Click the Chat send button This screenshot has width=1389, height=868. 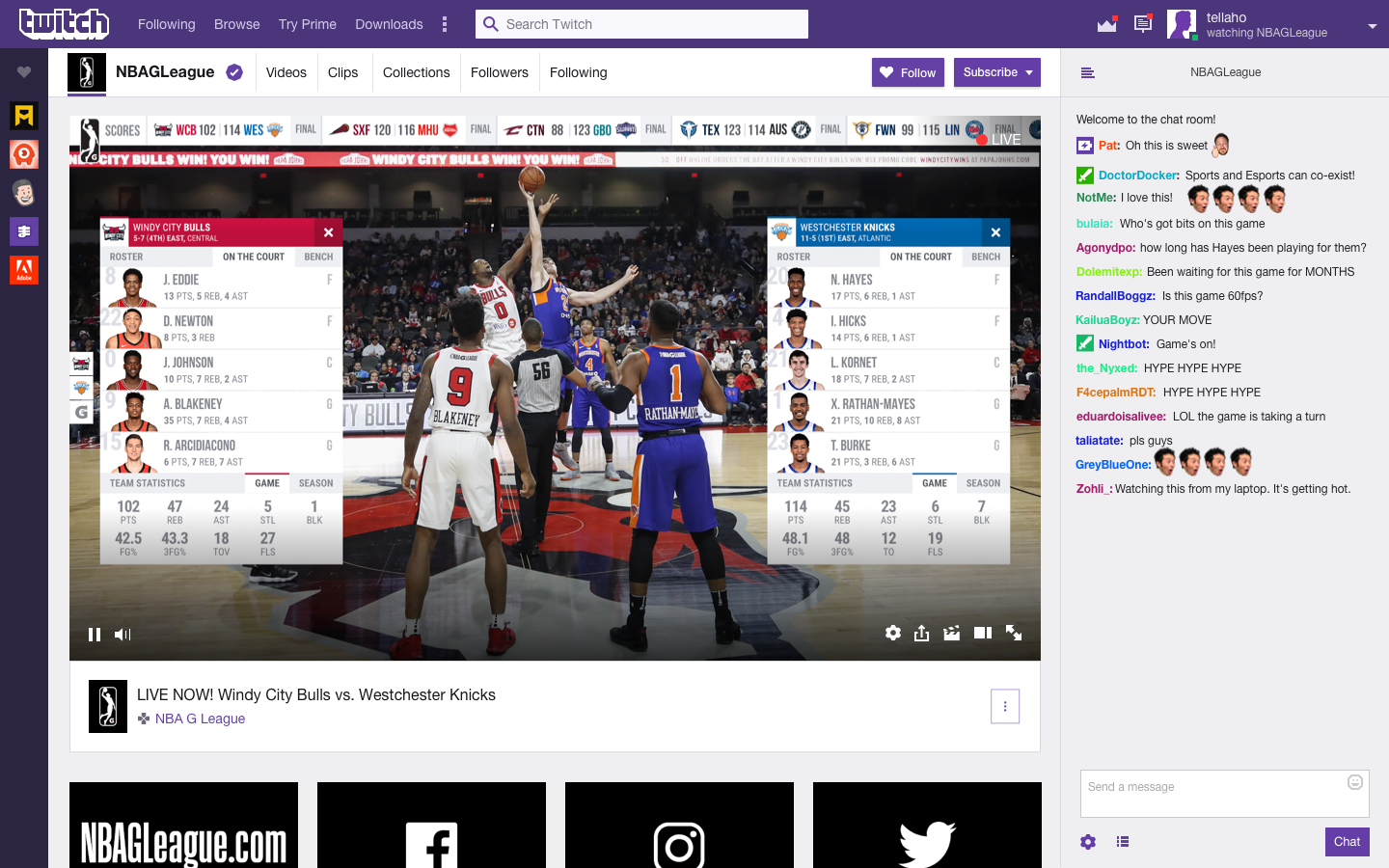click(1347, 842)
